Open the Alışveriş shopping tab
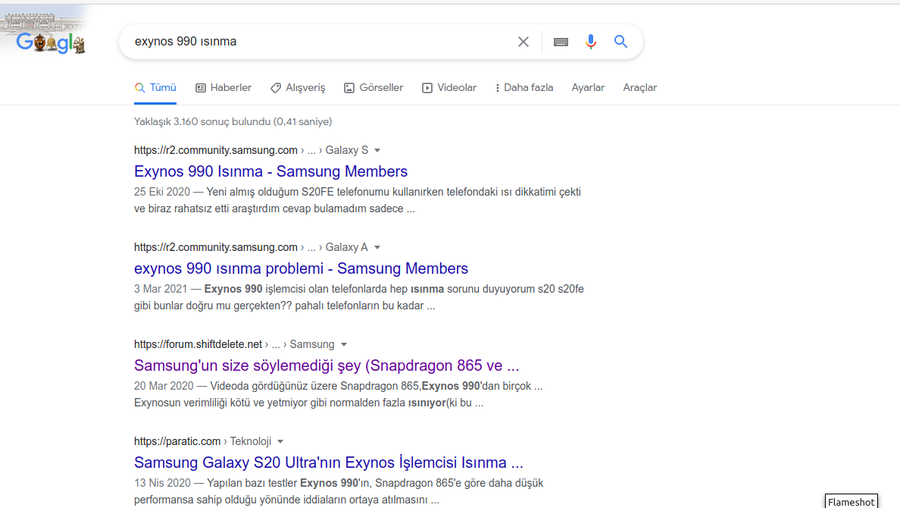 click(x=298, y=88)
